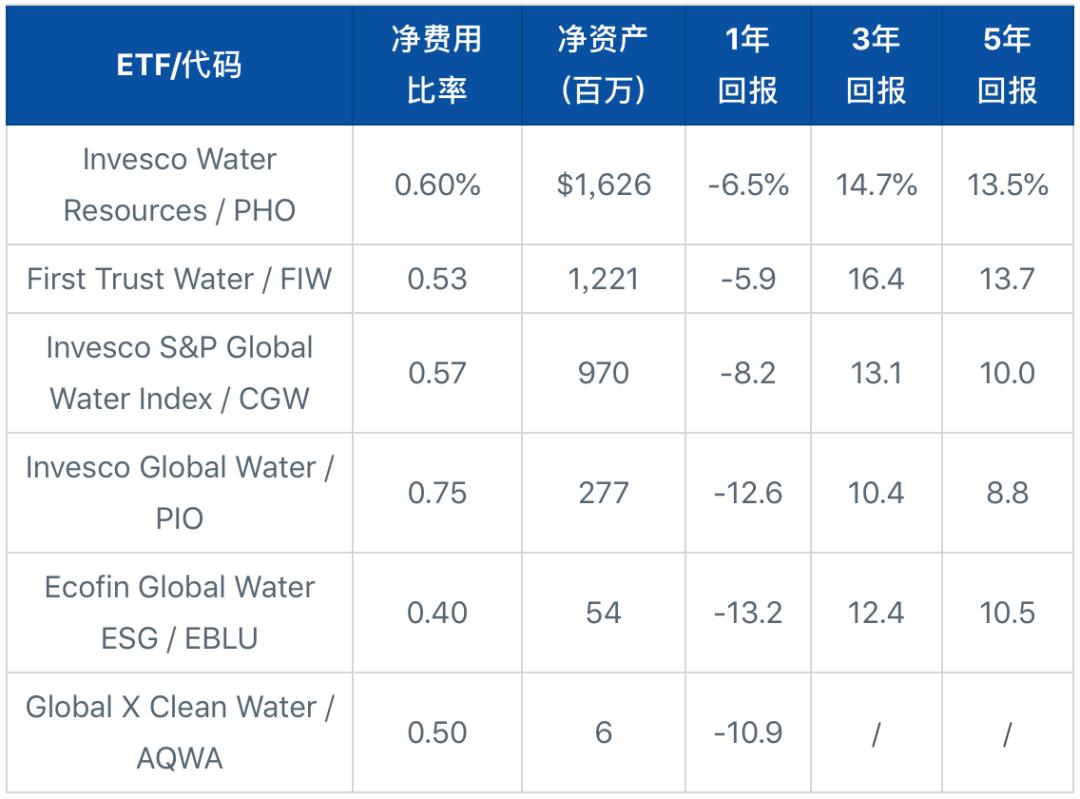
Task: Click the 8.8 five-year return value
Action: (1007, 493)
